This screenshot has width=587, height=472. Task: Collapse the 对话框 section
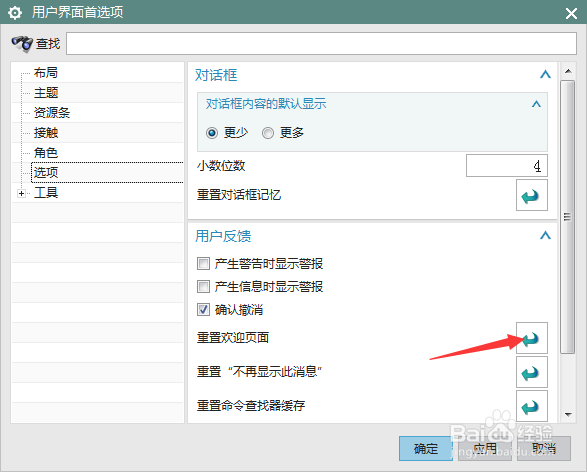(x=545, y=75)
